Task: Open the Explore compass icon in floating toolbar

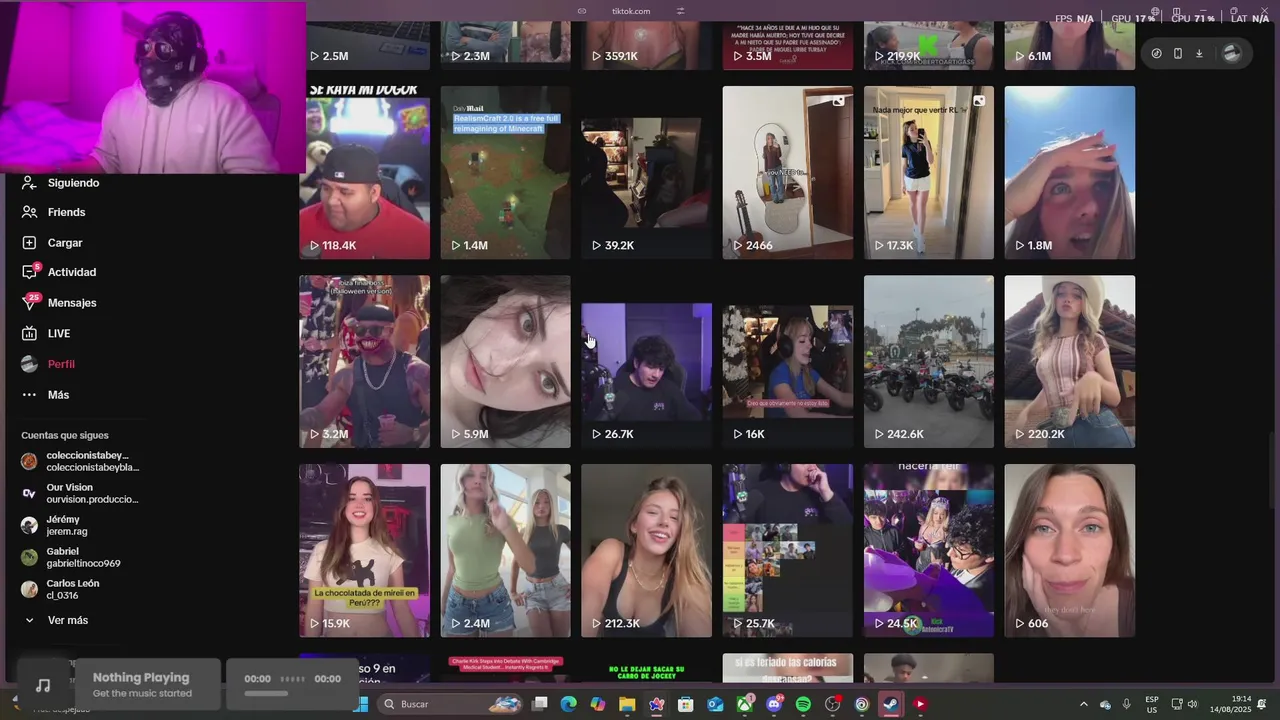Action: pos(1156,54)
